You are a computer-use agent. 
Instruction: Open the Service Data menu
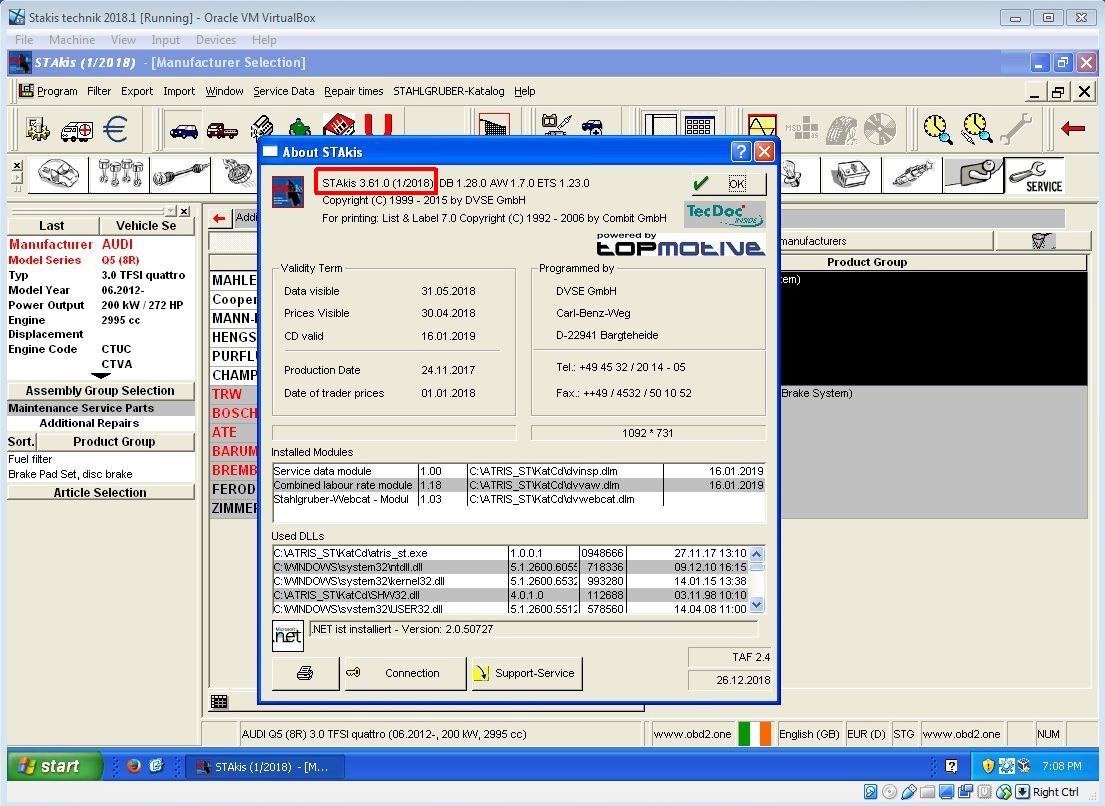click(283, 91)
